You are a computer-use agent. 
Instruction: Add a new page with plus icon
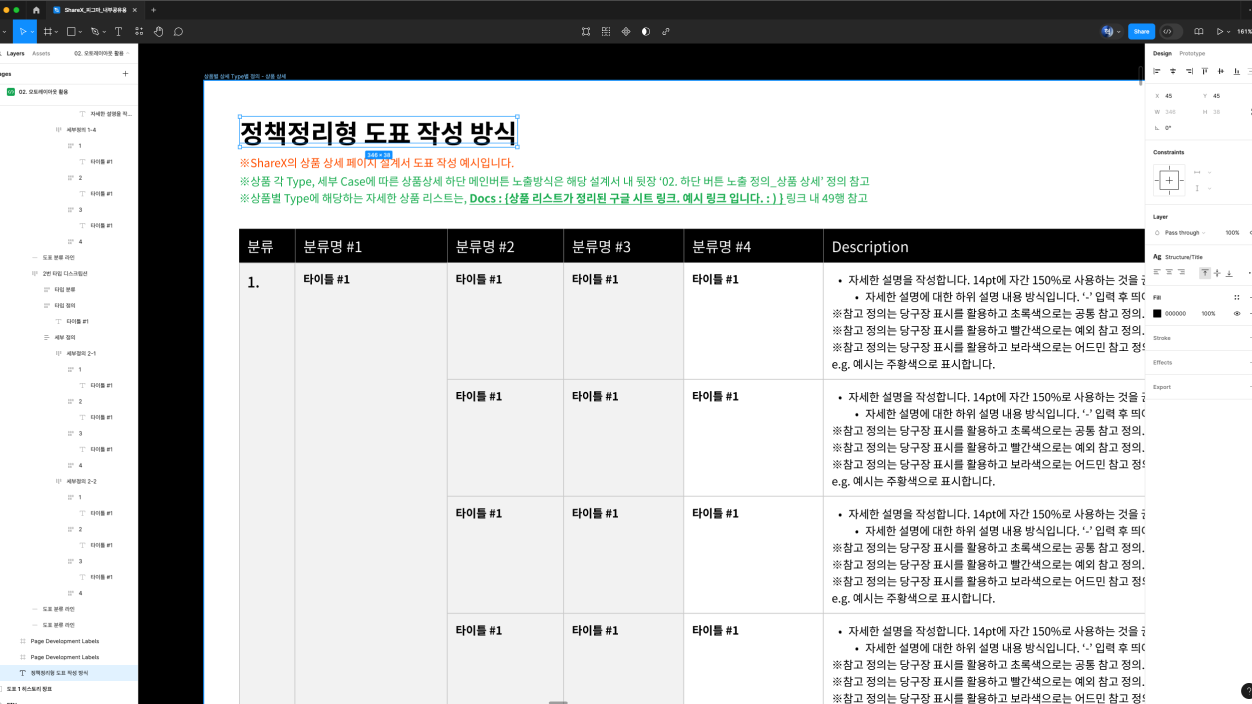[125, 73]
